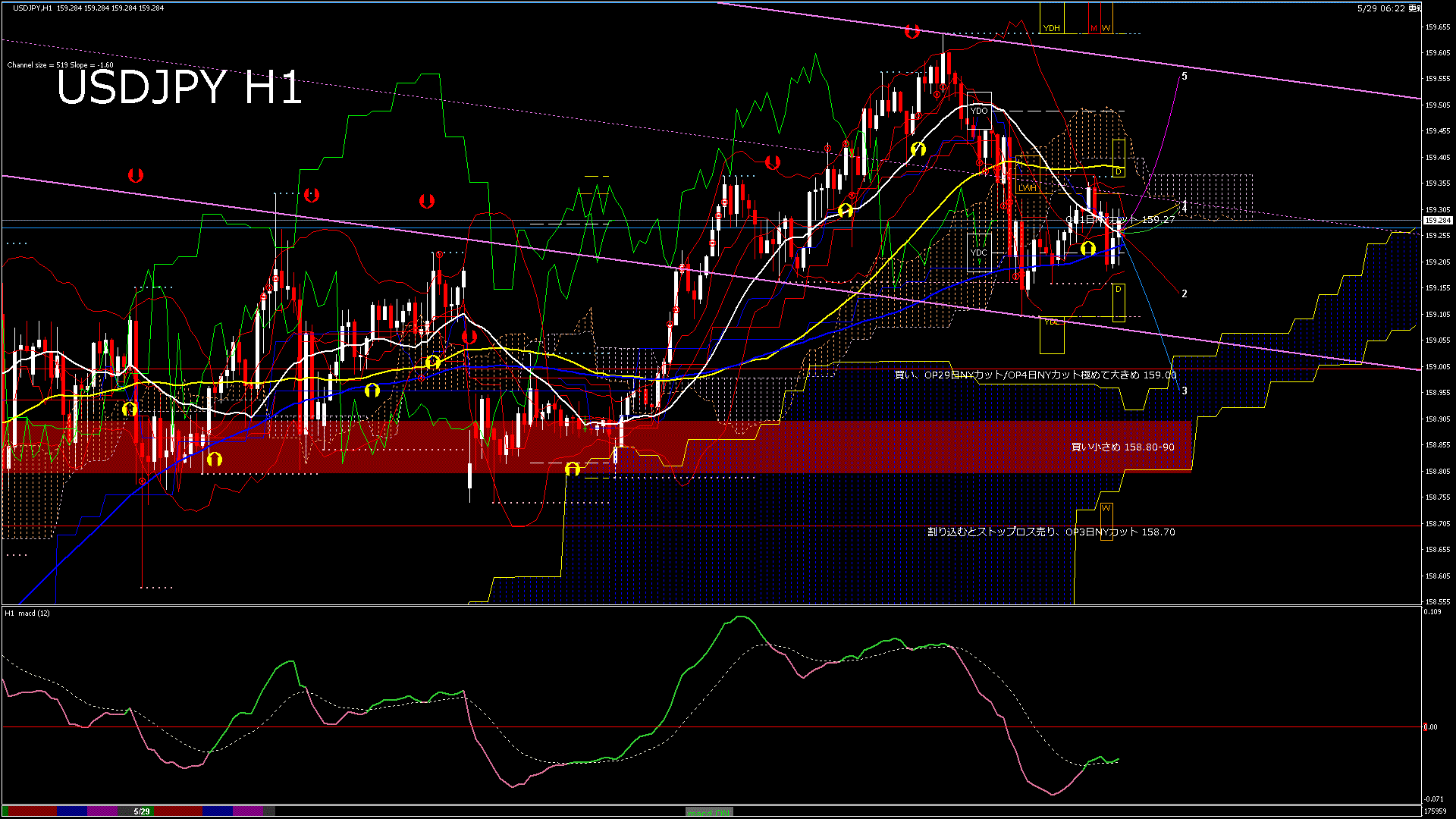Click price axis value 159.005

click(1438, 366)
